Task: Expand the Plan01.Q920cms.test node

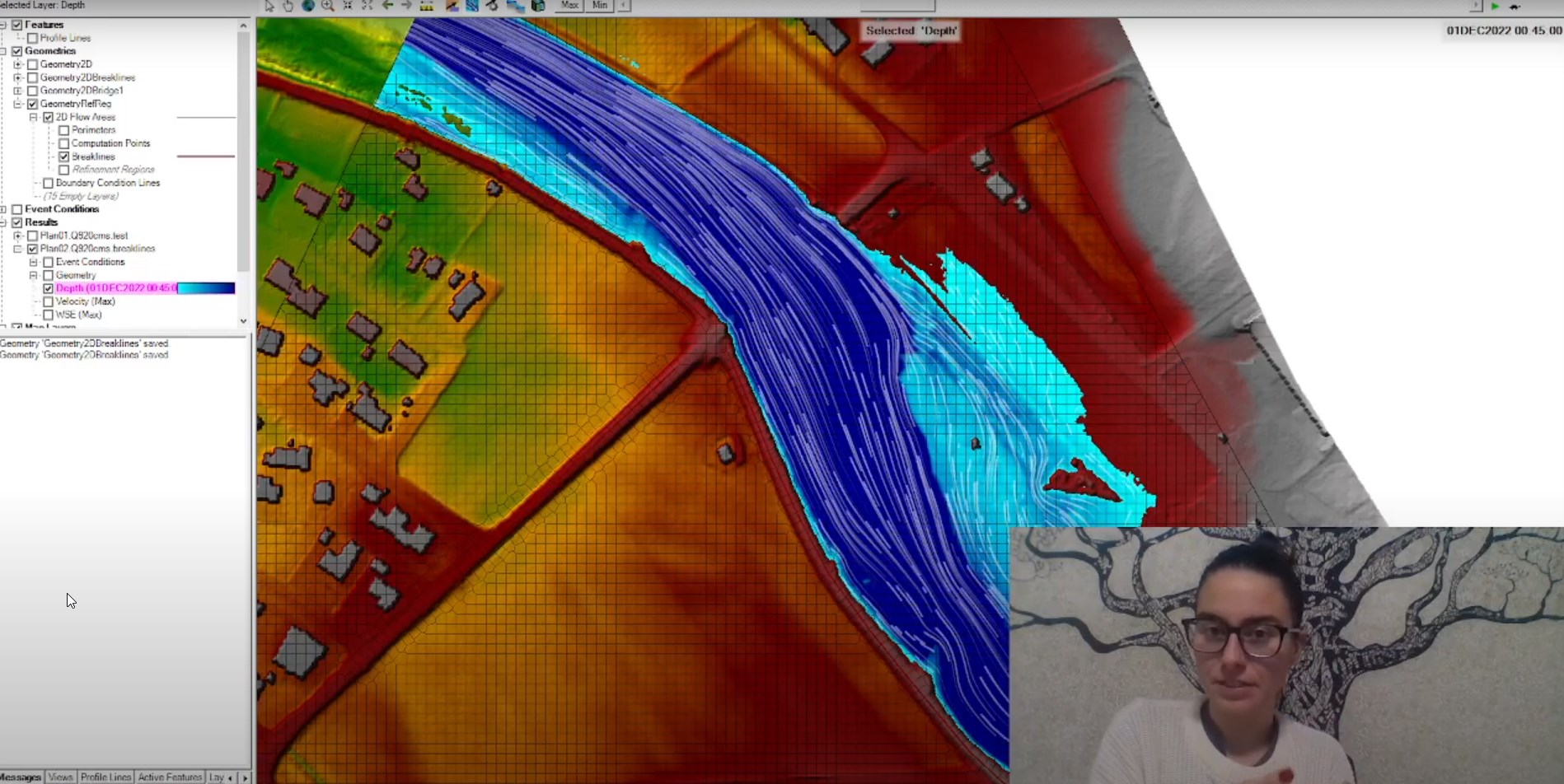Action: (x=17, y=236)
